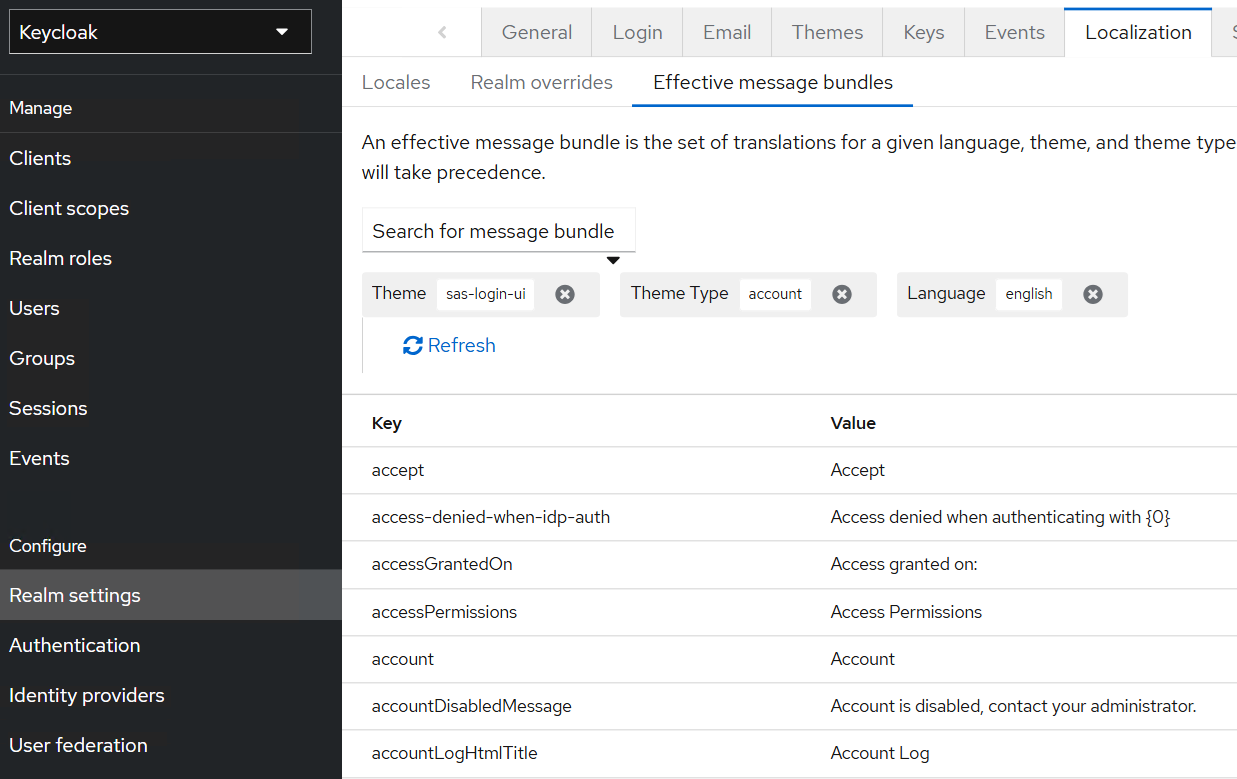This screenshot has height=779, width=1237.
Task: Switch to the General tab
Action: click(x=537, y=32)
